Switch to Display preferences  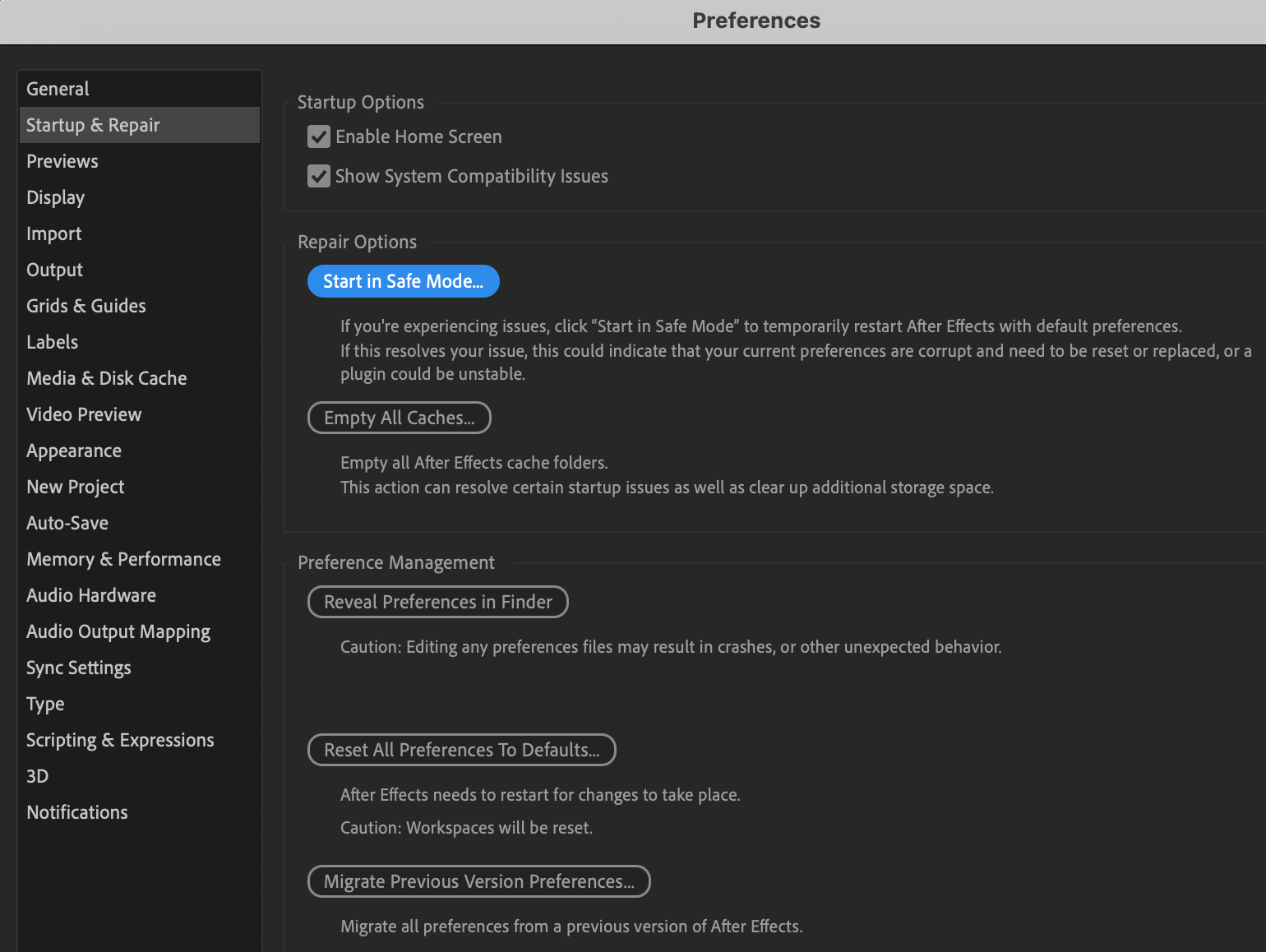56,197
